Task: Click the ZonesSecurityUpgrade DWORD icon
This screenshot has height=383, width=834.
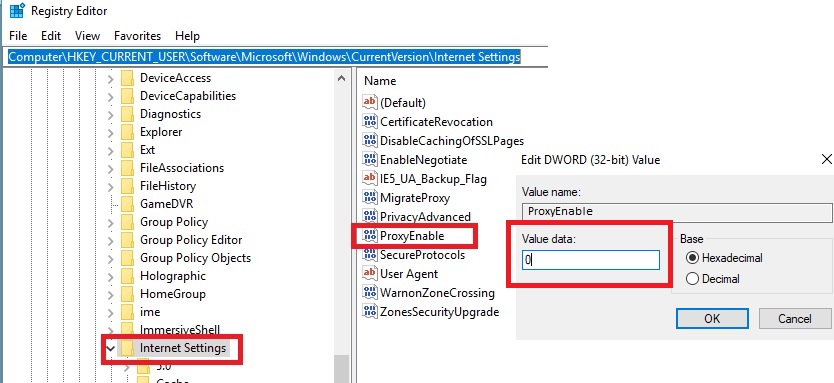Action: [x=370, y=311]
